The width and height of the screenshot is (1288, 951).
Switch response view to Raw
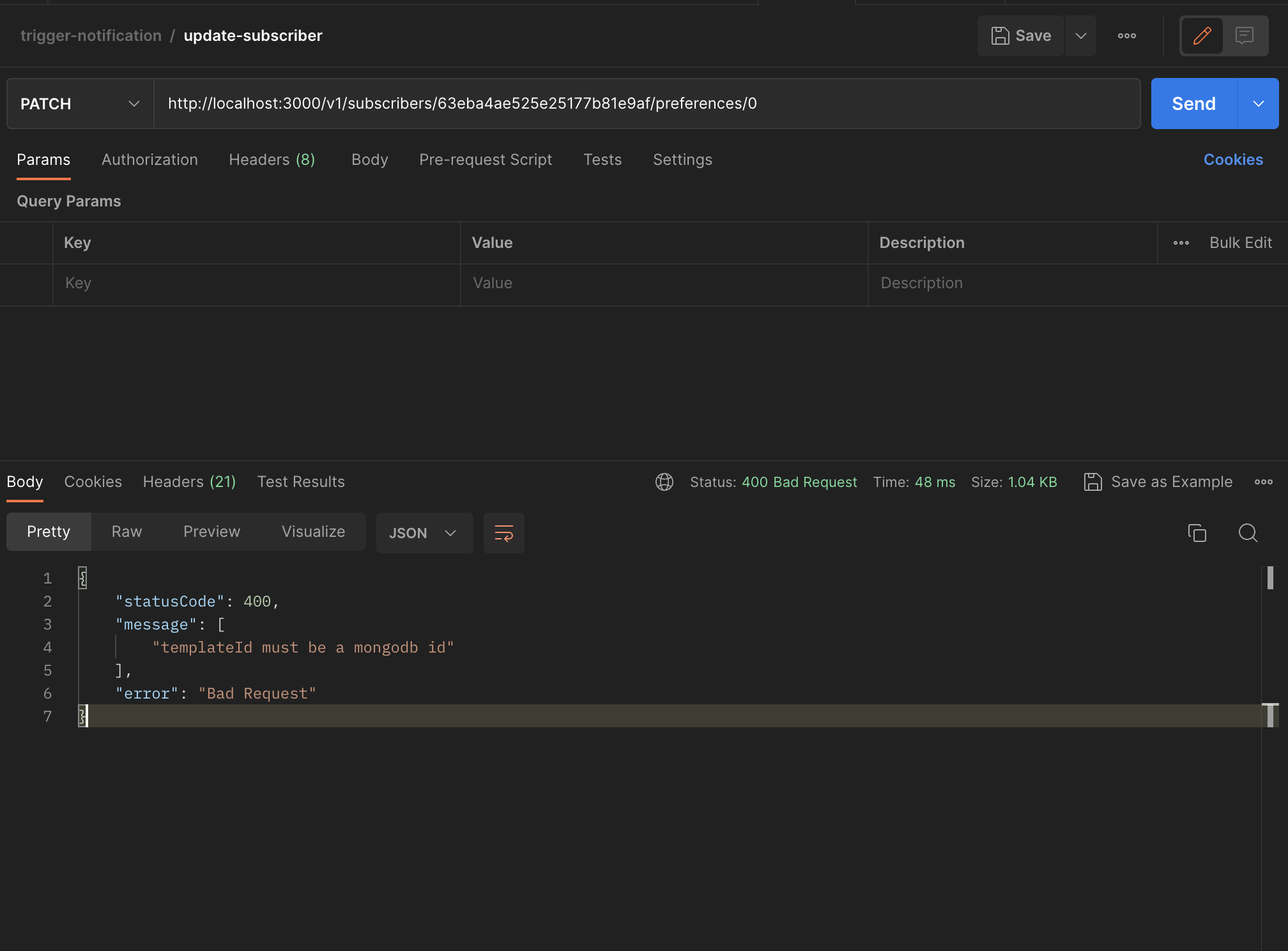point(126,531)
